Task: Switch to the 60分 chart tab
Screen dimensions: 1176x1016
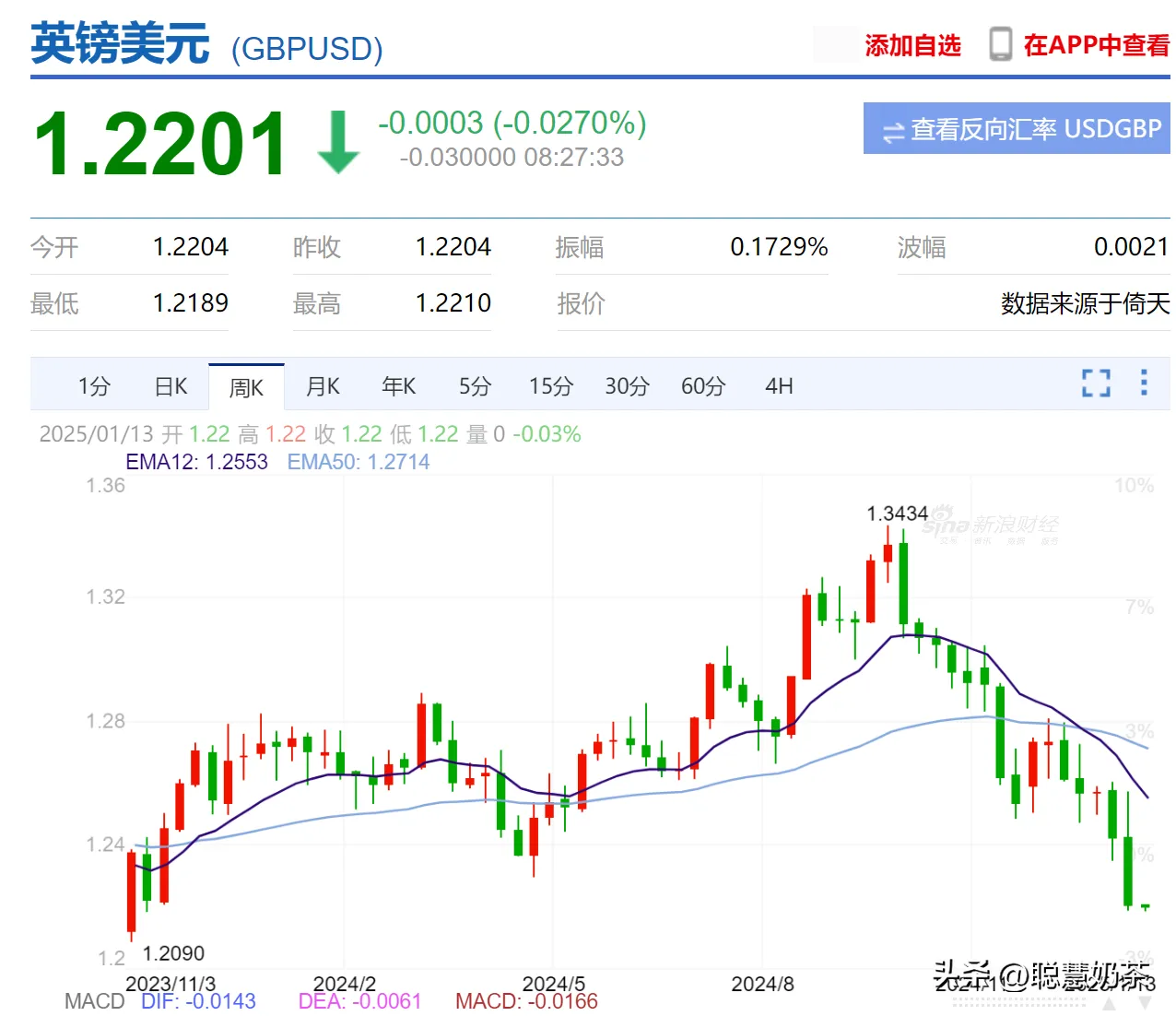Action: (703, 386)
